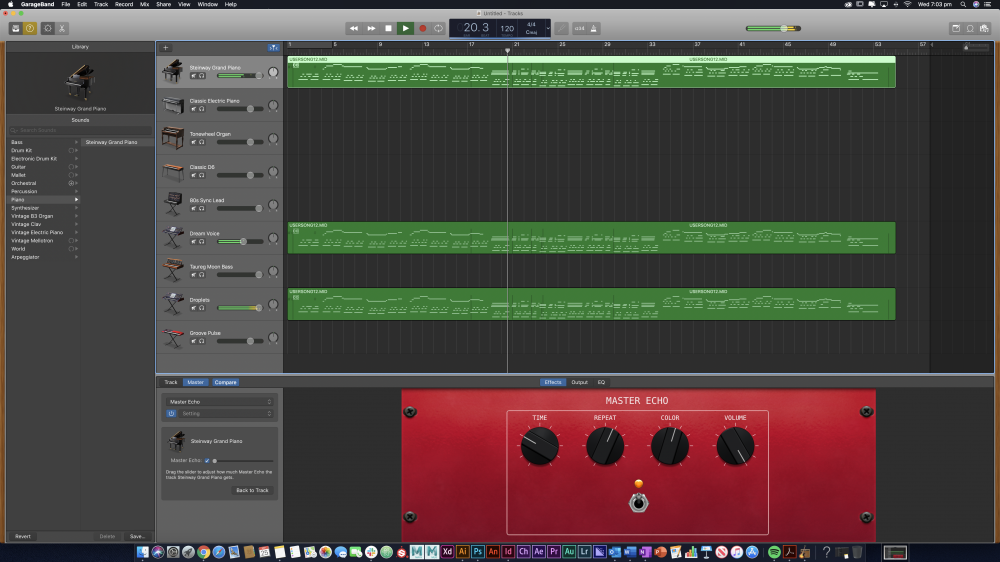
Task: Switch to the Track tab
Action: point(171,382)
